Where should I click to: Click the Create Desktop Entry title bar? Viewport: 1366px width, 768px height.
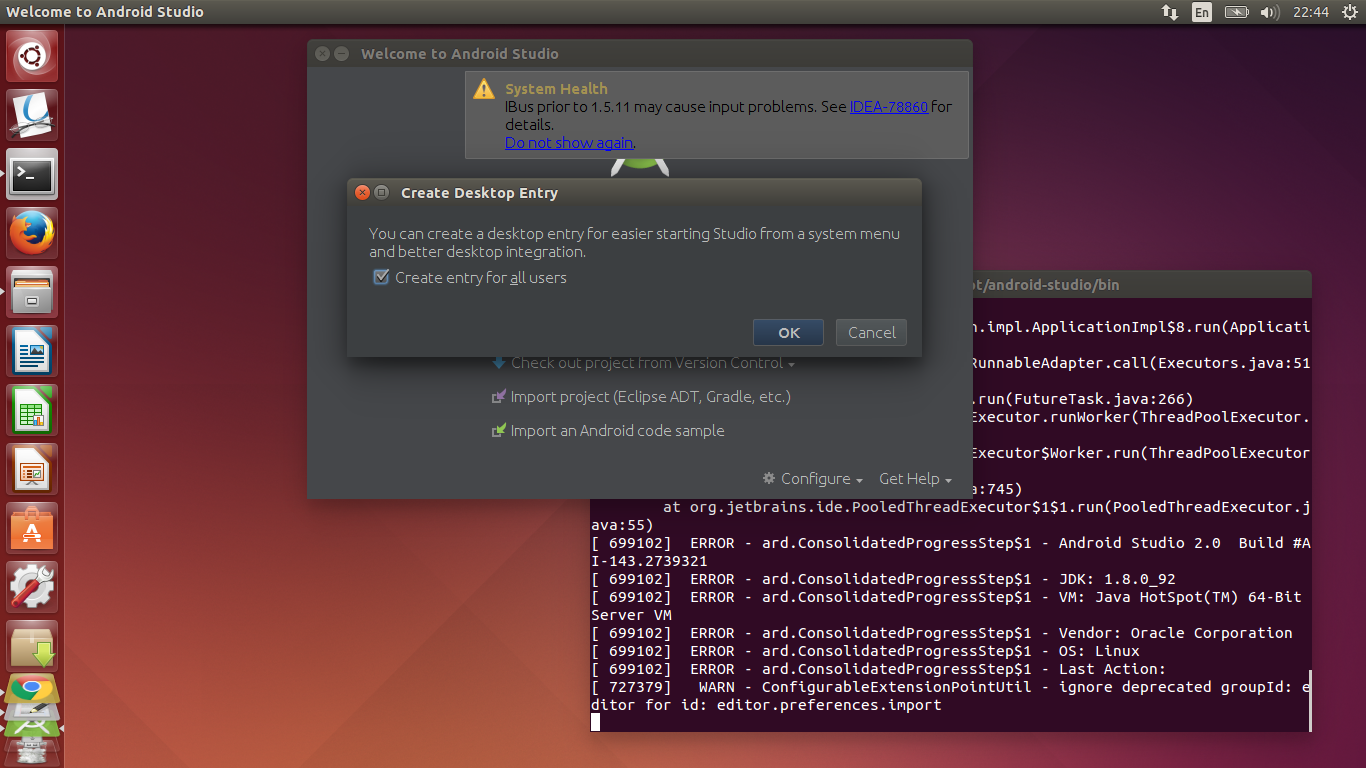[x=634, y=192]
